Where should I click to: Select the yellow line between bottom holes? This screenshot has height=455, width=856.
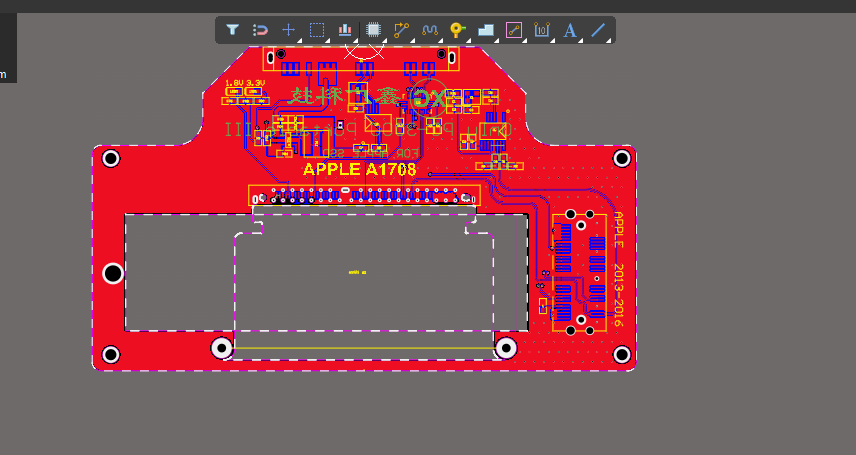pos(364,347)
